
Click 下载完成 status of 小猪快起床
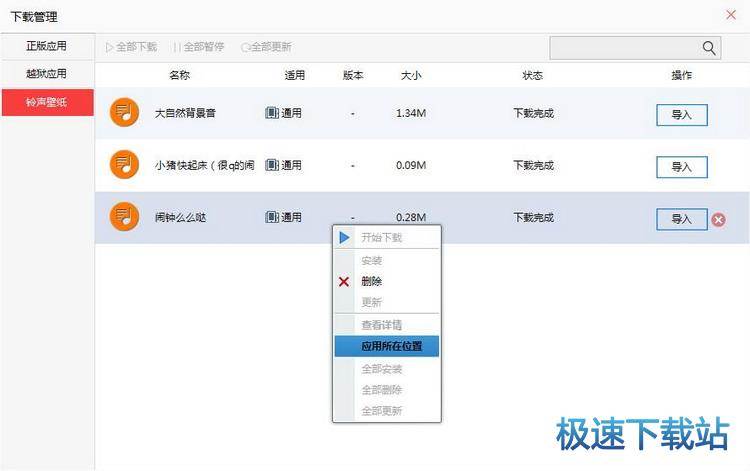[533, 165]
